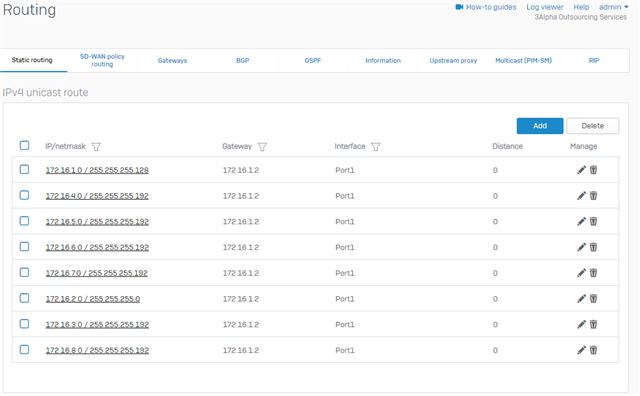The image size is (640, 396).
Task: Check the box for route 172.16.3.0
Action: click(x=24, y=323)
